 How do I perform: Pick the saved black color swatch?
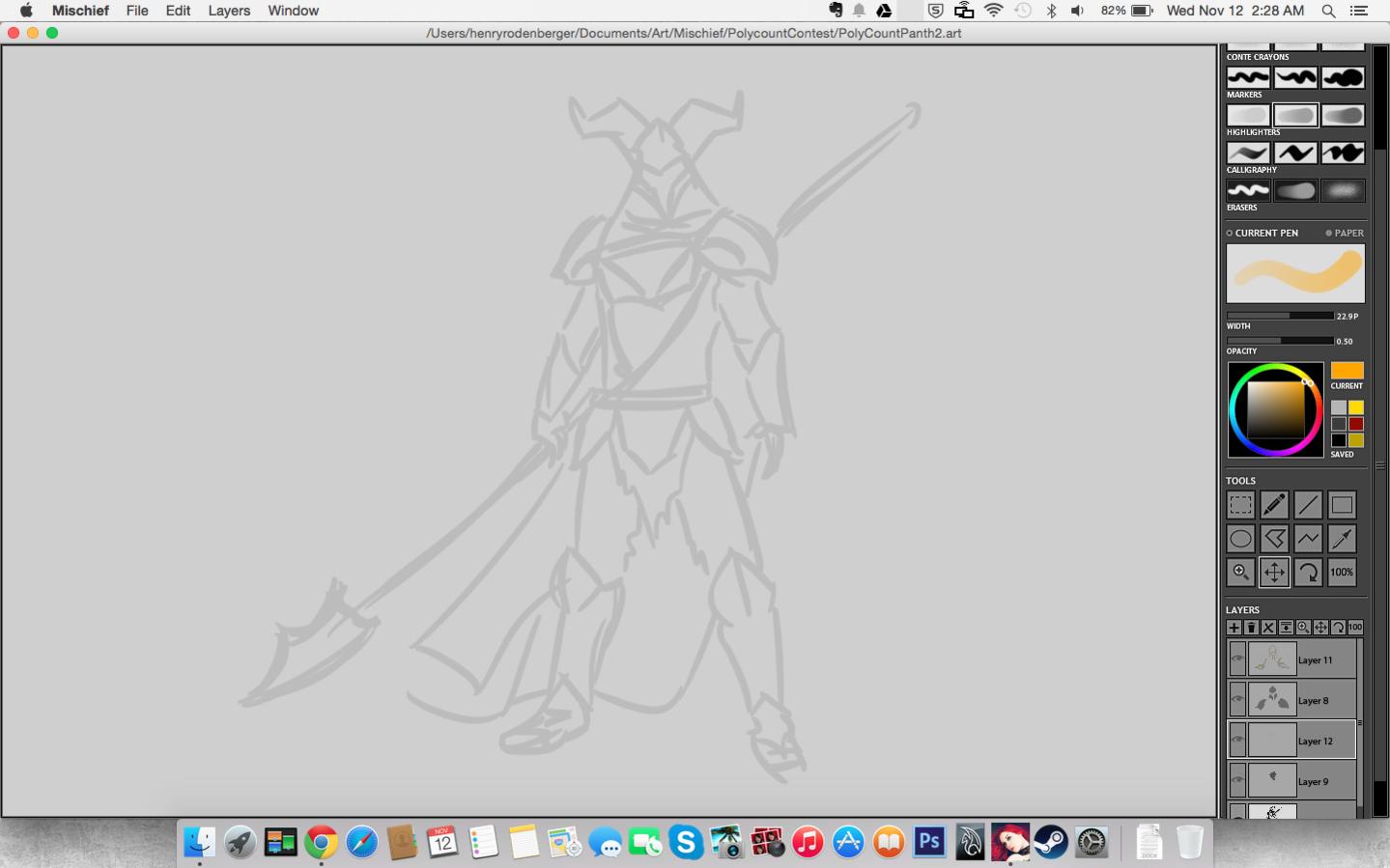point(1339,440)
